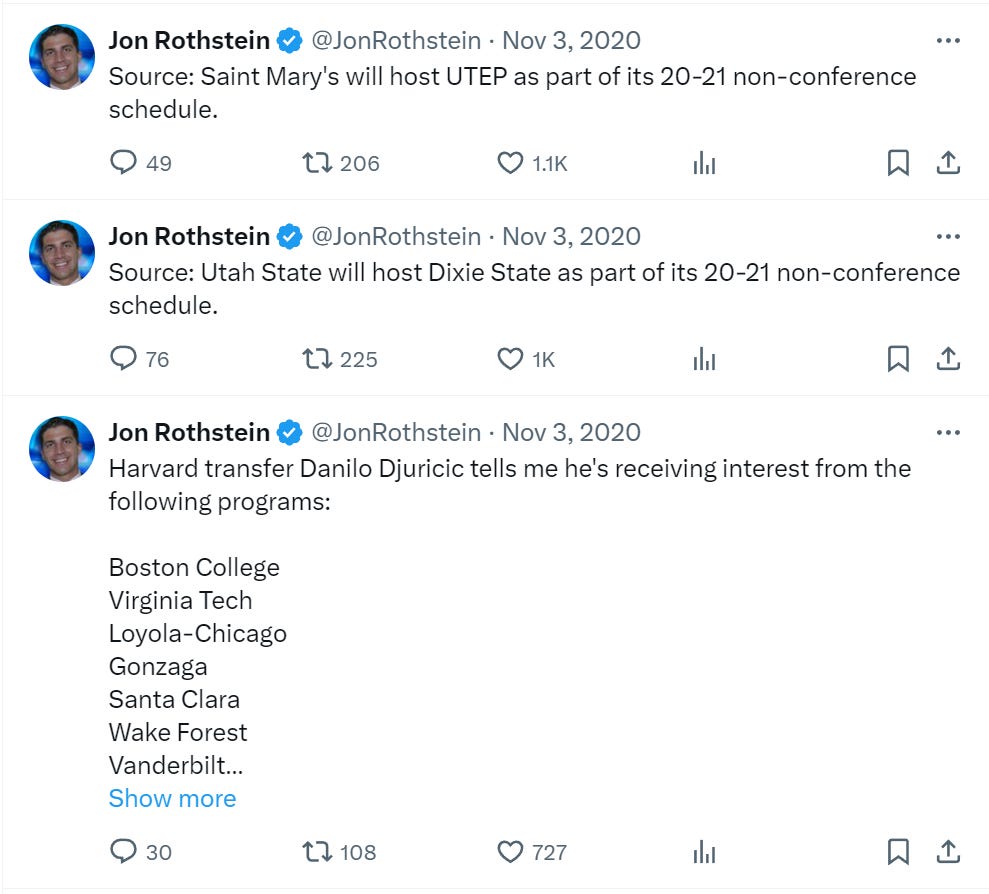Click the verified badge next to Jon Rothstein
This screenshot has height=894, width=989.
click(x=289, y=40)
